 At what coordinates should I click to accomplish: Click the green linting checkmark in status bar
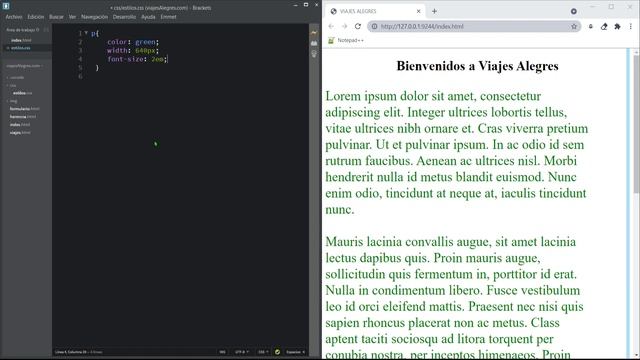278,352
